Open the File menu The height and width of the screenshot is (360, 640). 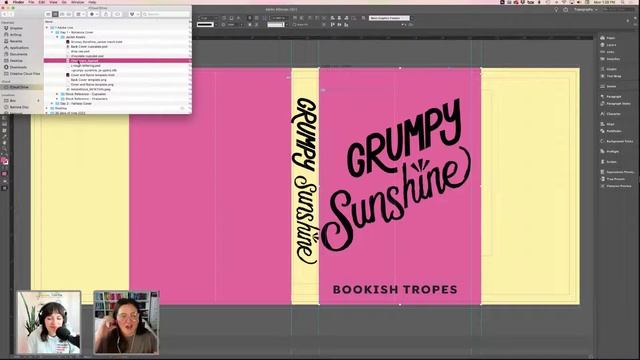point(31,2)
